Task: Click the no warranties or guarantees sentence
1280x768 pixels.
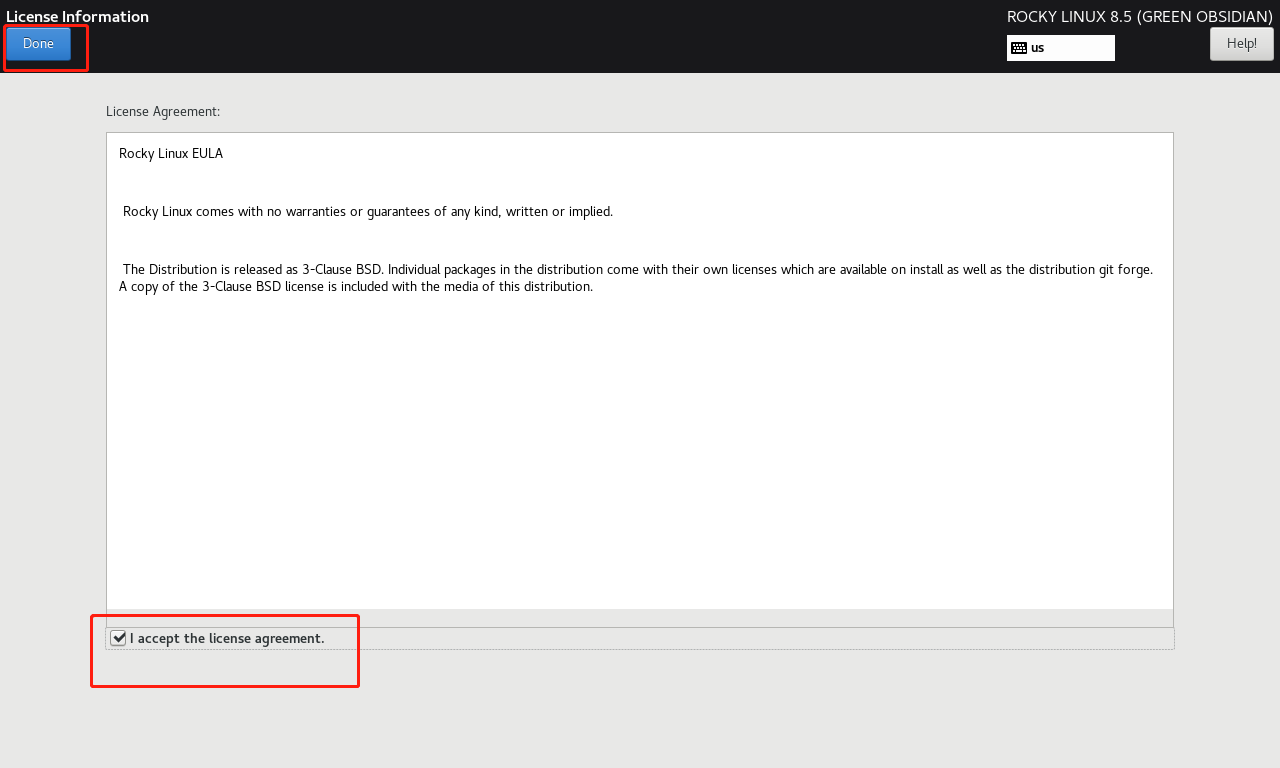Action: click(x=368, y=212)
